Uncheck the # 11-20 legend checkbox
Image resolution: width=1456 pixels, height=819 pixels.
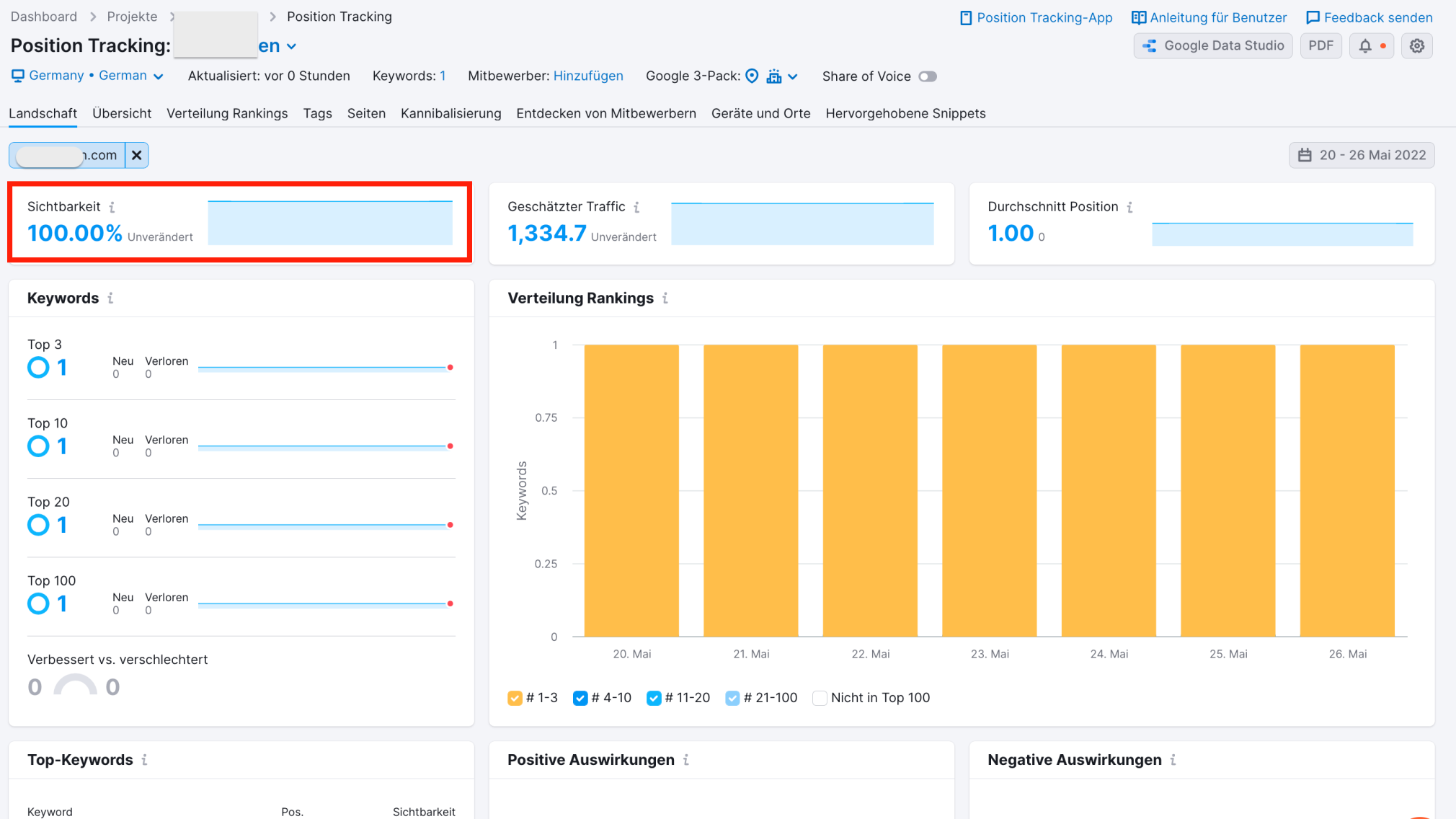click(x=654, y=698)
